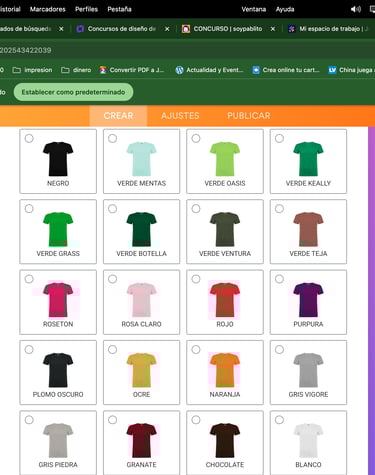Click the GRIS PIEDRA t-shirt image
Viewport: 375px width, 475px height.
(x=58, y=440)
